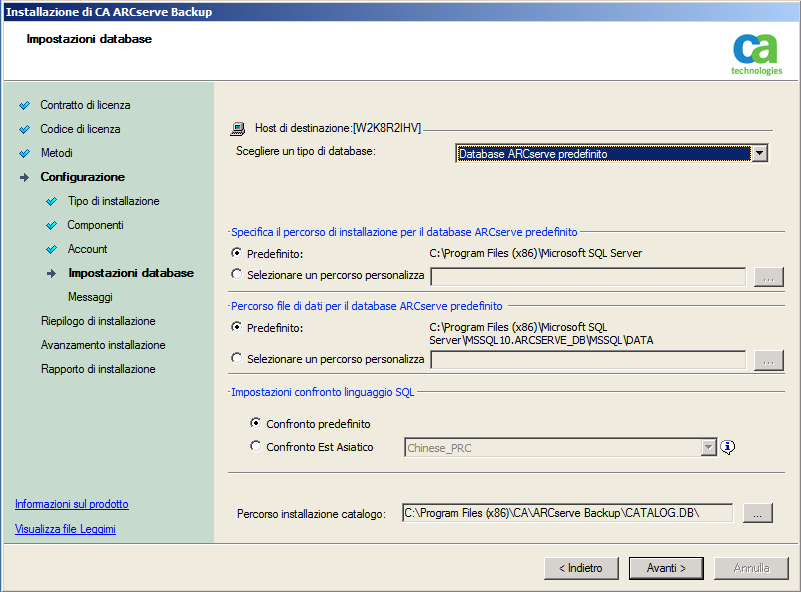The image size is (801, 592).
Task: Go to Messaggi step in sidebar
Action: click(90, 297)
